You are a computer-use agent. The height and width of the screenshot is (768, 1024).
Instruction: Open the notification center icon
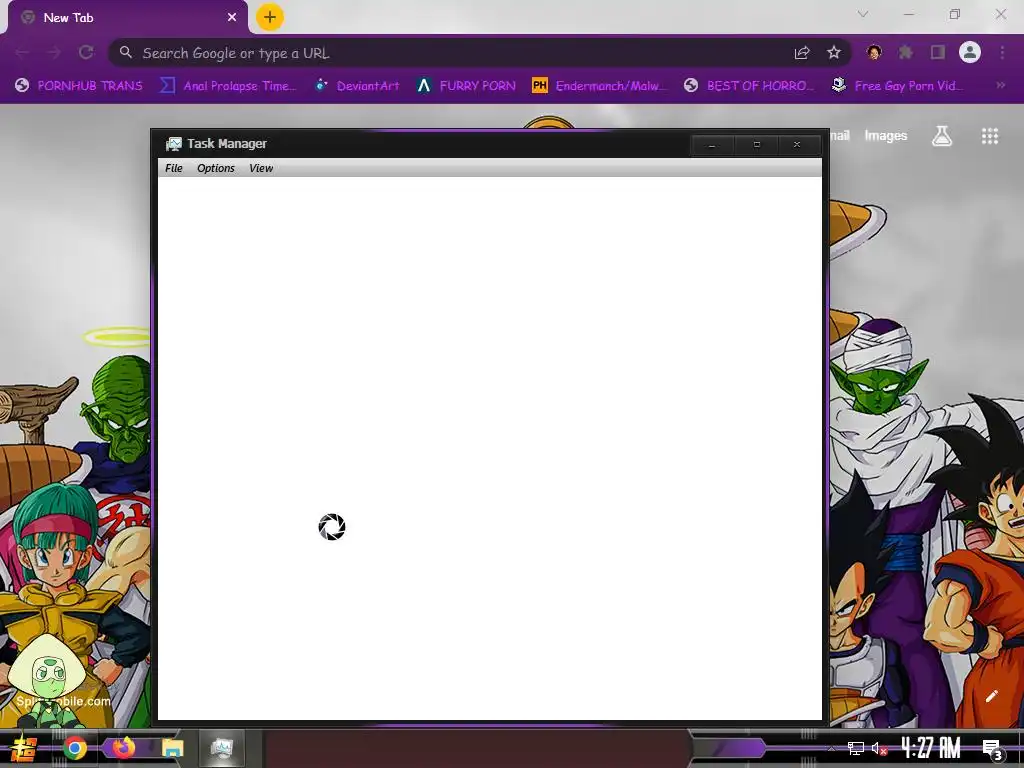(x=992, y=749)
